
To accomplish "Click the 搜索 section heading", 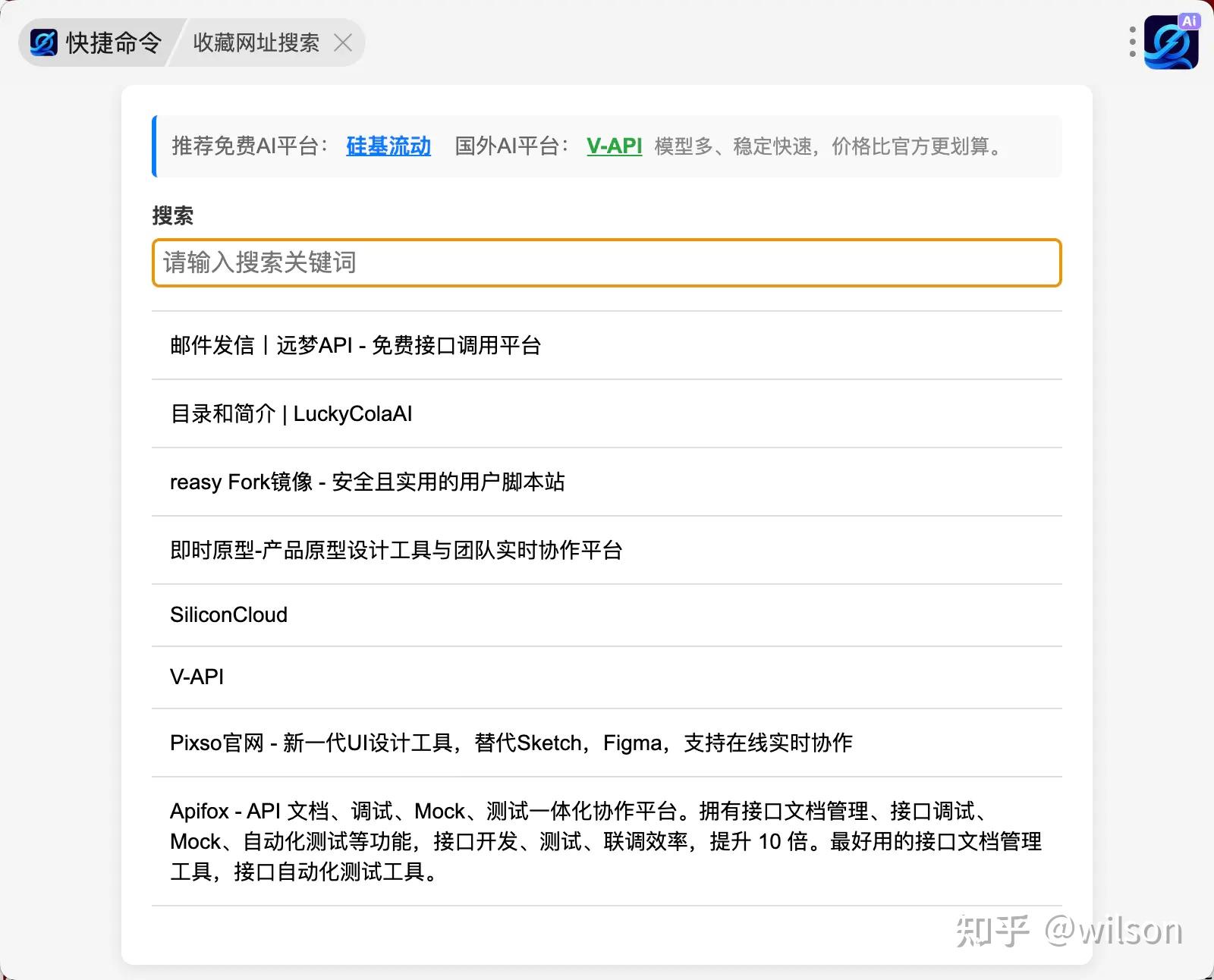I will click(x=172, y=216).
